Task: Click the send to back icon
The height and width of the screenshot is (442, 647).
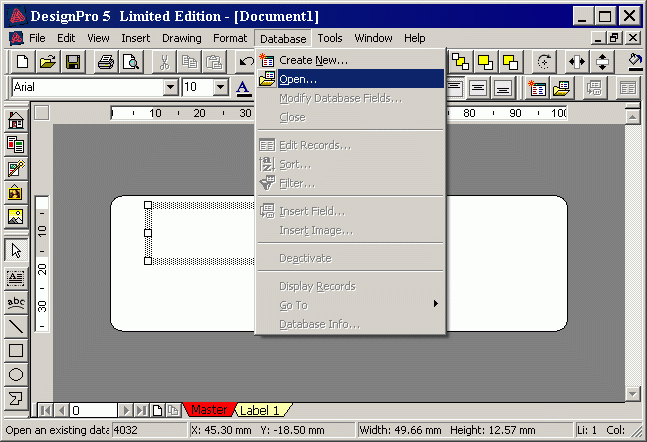Action: coord(510,62)
